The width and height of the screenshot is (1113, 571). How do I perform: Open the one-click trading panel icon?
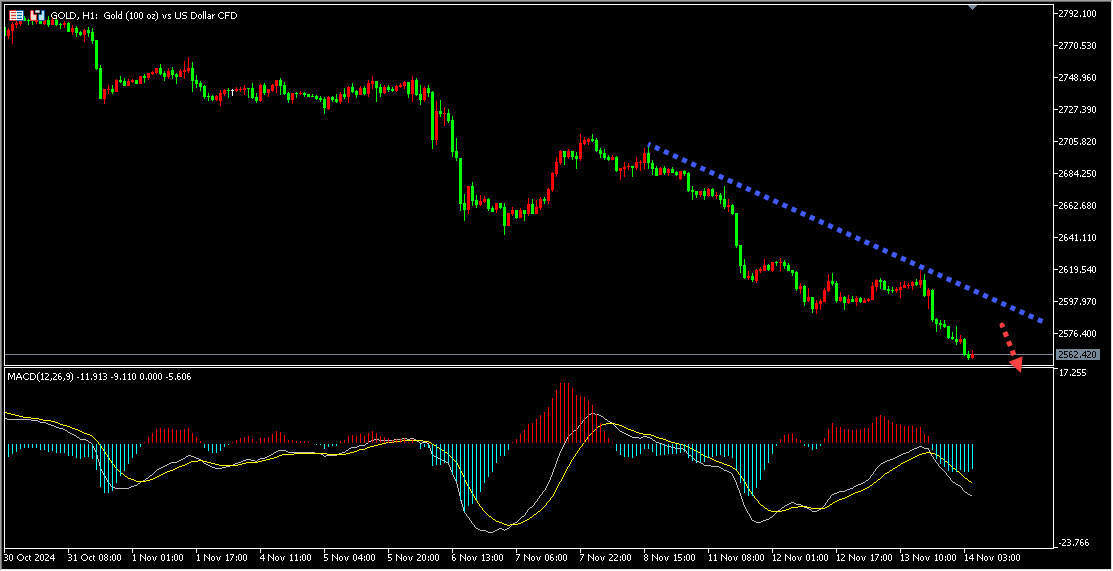point(17,16)
